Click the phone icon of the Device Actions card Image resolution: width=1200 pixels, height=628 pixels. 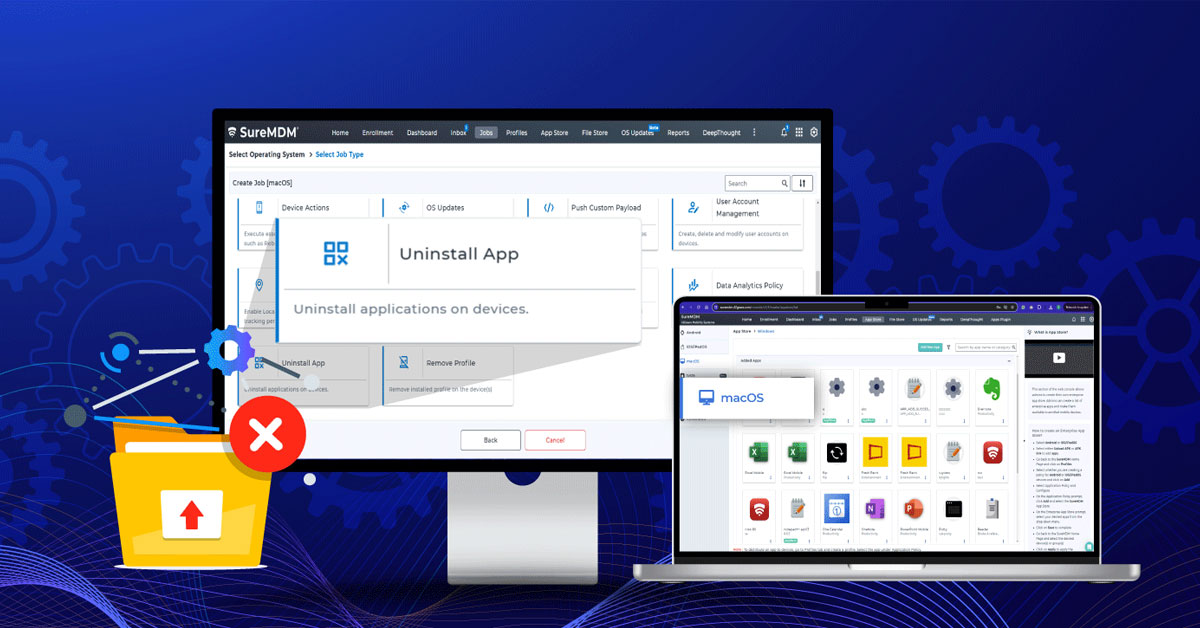259,208
